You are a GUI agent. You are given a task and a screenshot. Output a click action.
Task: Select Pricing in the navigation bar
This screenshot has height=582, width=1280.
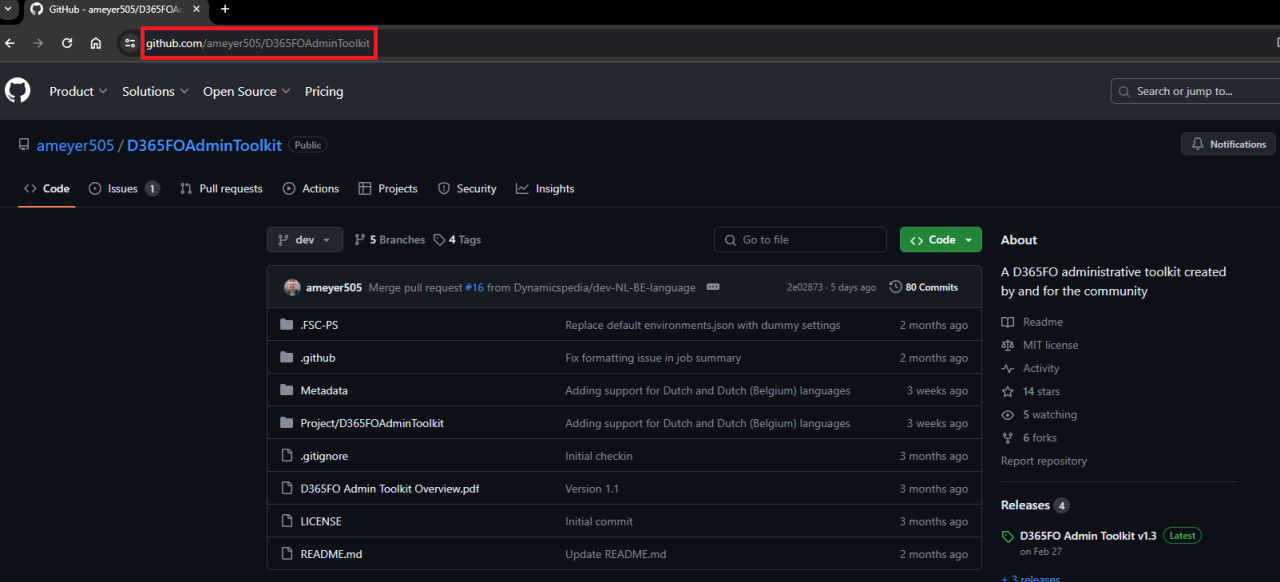[323, 91]
